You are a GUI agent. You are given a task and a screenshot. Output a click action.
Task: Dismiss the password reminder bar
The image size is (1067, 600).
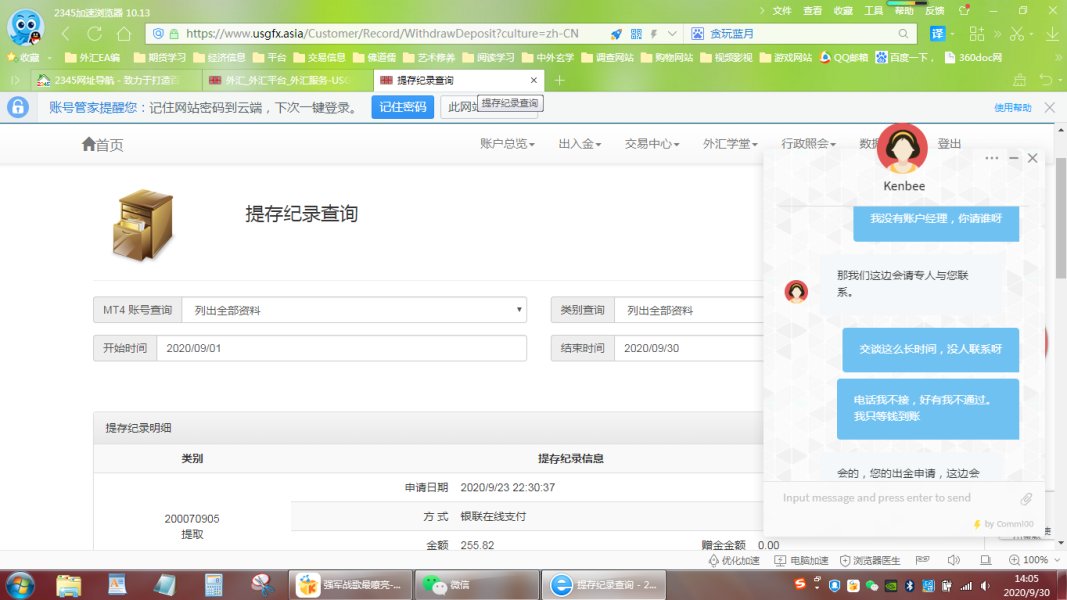click(x=1049, y=107)
